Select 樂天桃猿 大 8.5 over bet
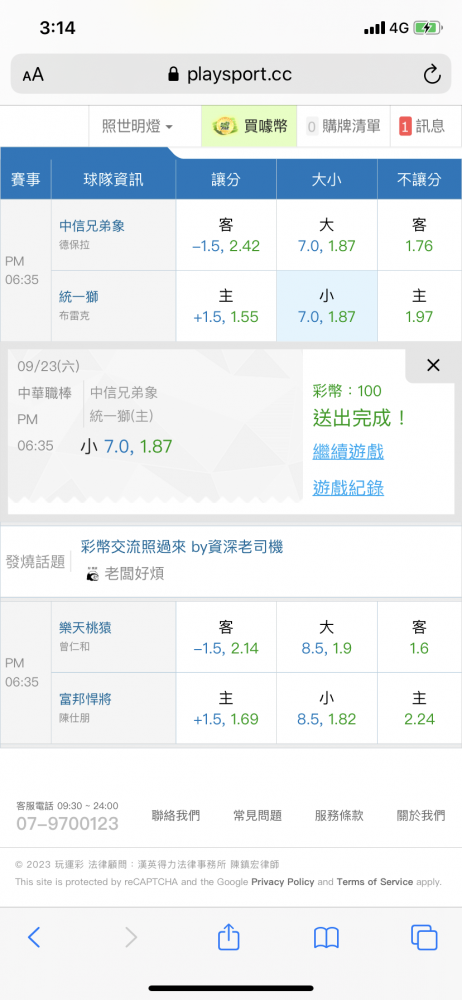 327,638
